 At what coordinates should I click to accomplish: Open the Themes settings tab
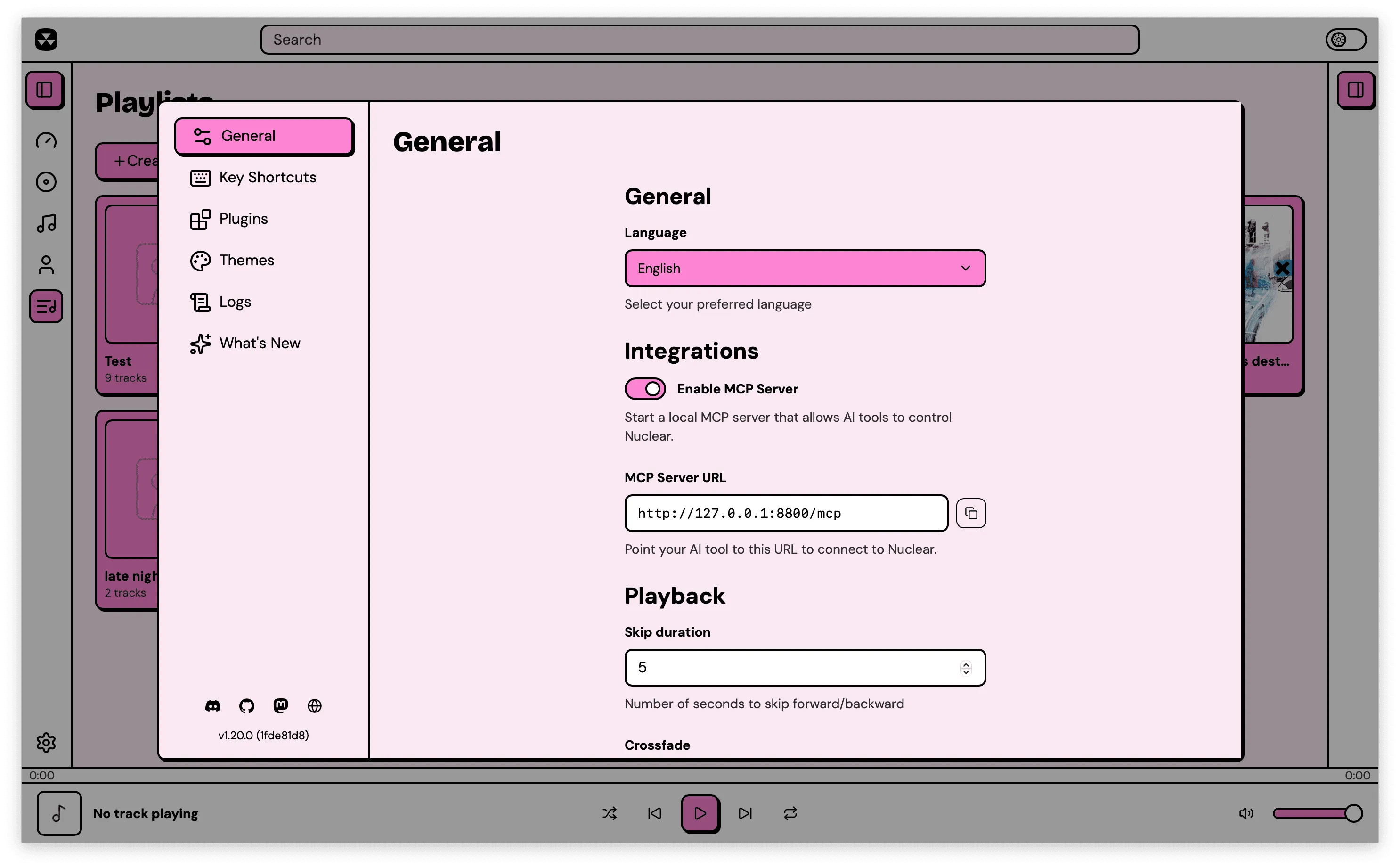[x=247, y=260]
